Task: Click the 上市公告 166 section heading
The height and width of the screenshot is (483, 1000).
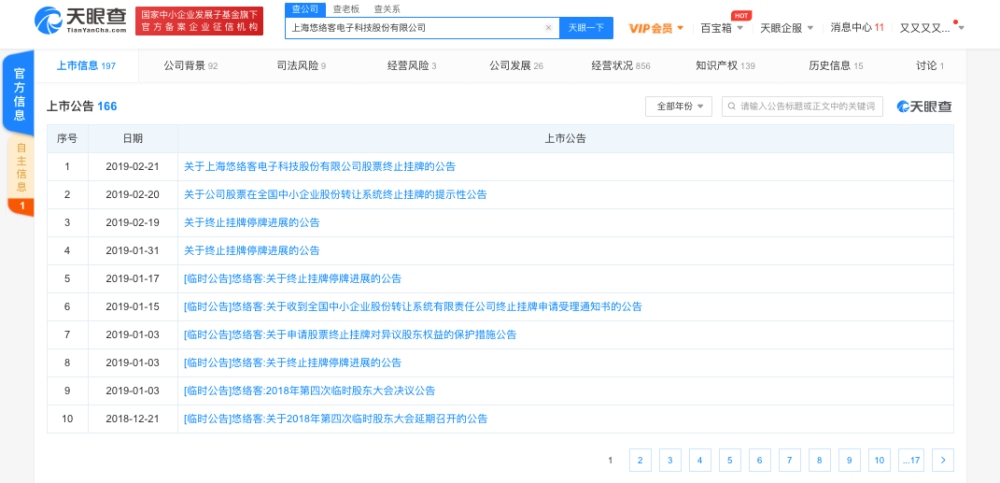Action: pyautogui.click(x=82, y=107)
